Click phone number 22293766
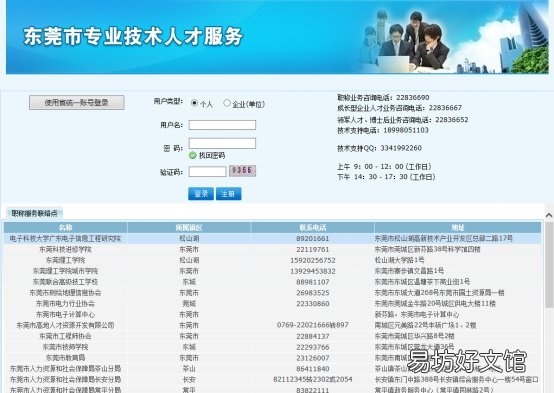This screenshot has height=393, width=554. (x=313, y=347)
